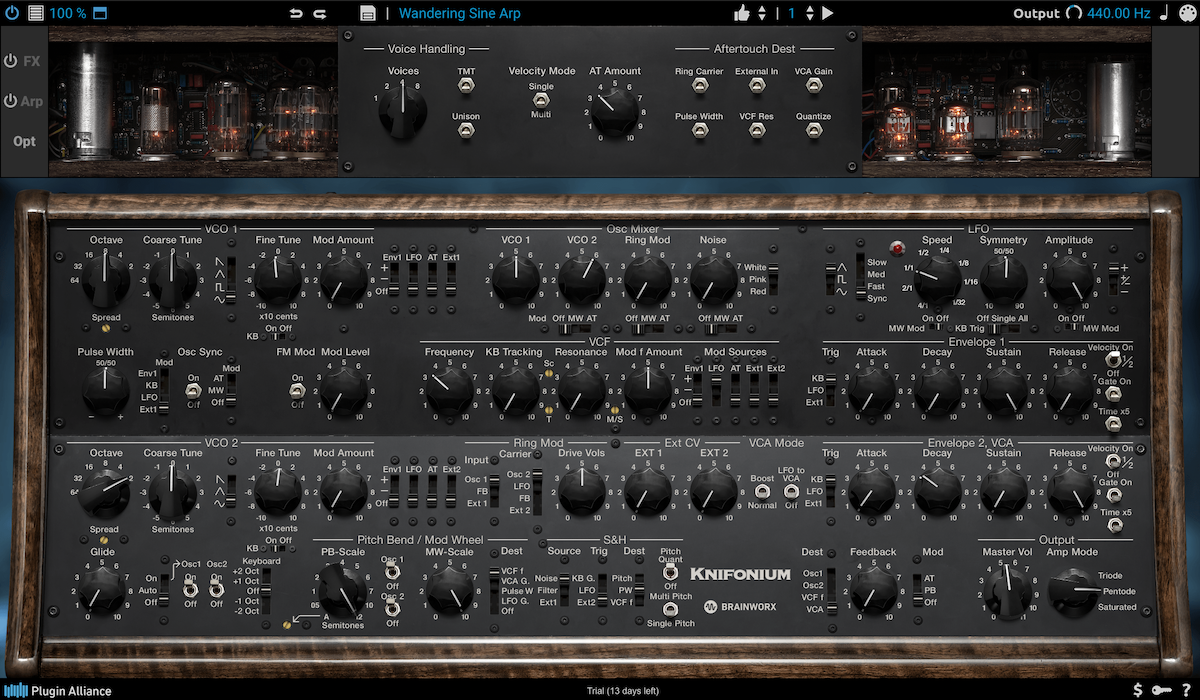Click the preset number stepper arrows
Viewport: 1200px width, 700px height.
tap(809, 14)
